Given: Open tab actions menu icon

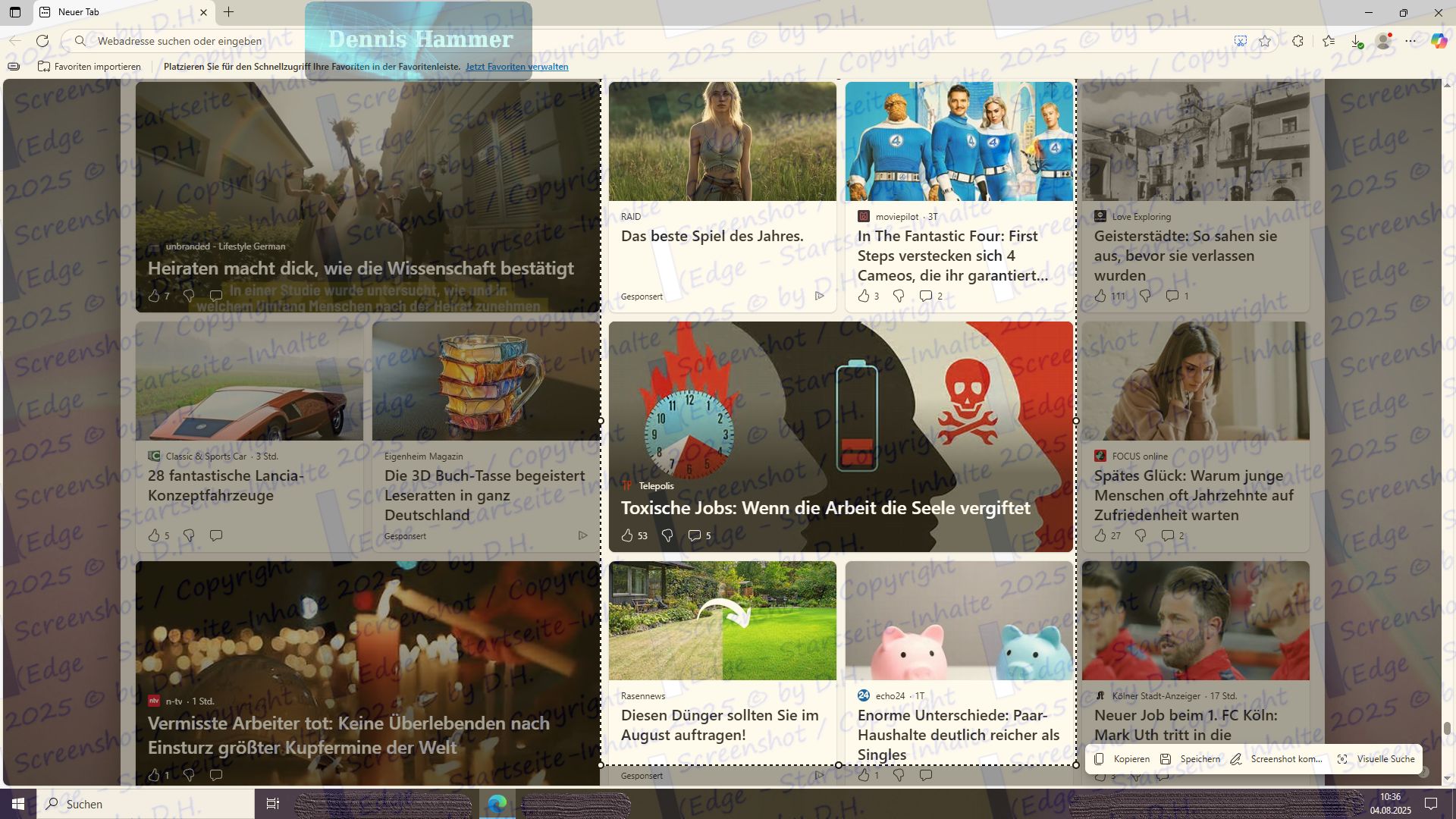Looking at the screenshot, I should 15,12.
